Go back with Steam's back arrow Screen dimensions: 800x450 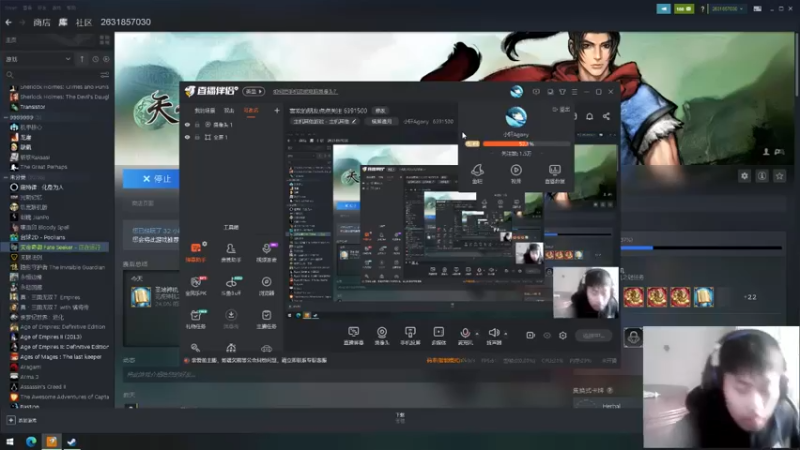point(8,22)
